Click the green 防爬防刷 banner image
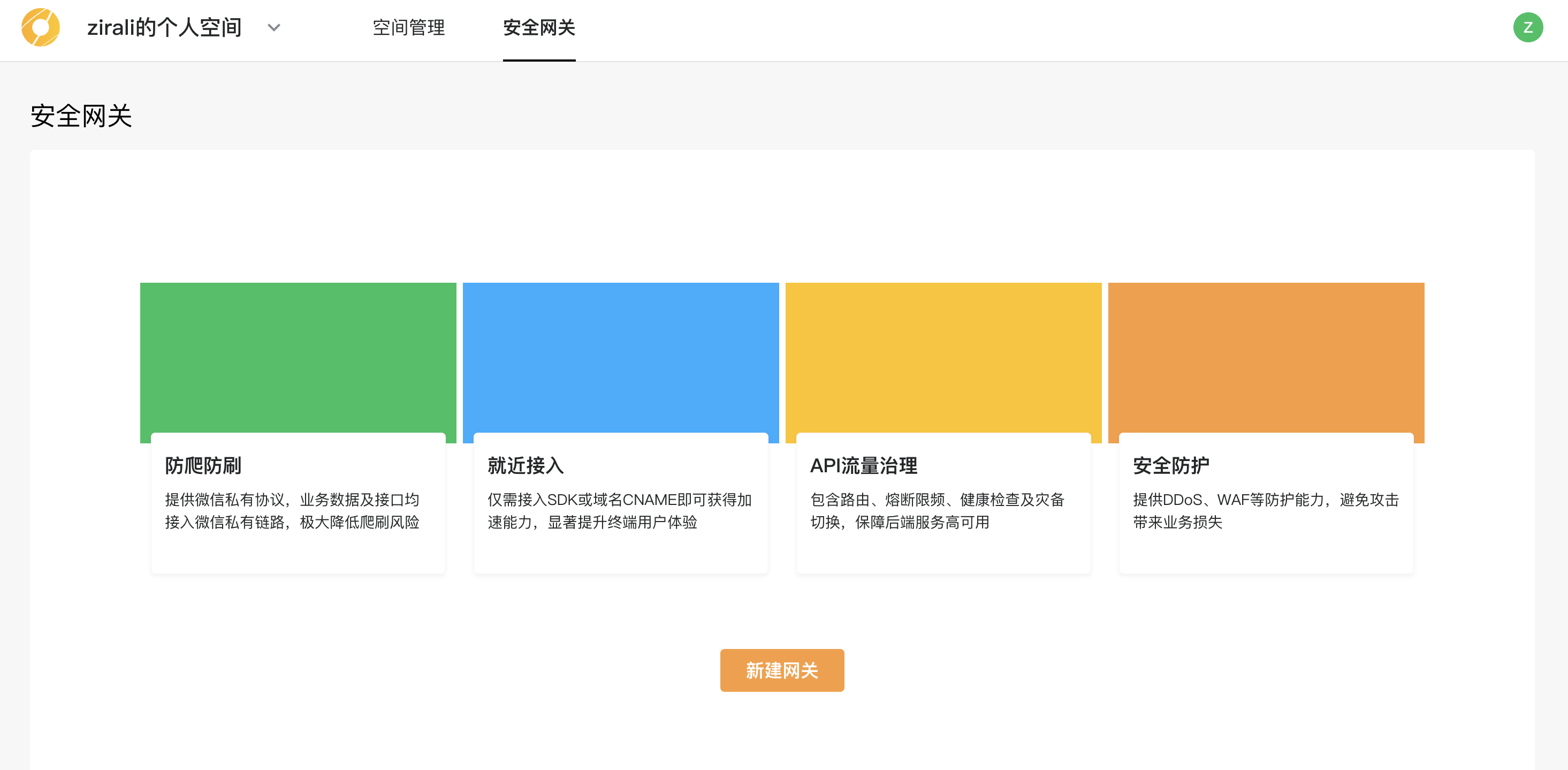1568x770 pixels. pyautogui.click(x=298, y=357)
